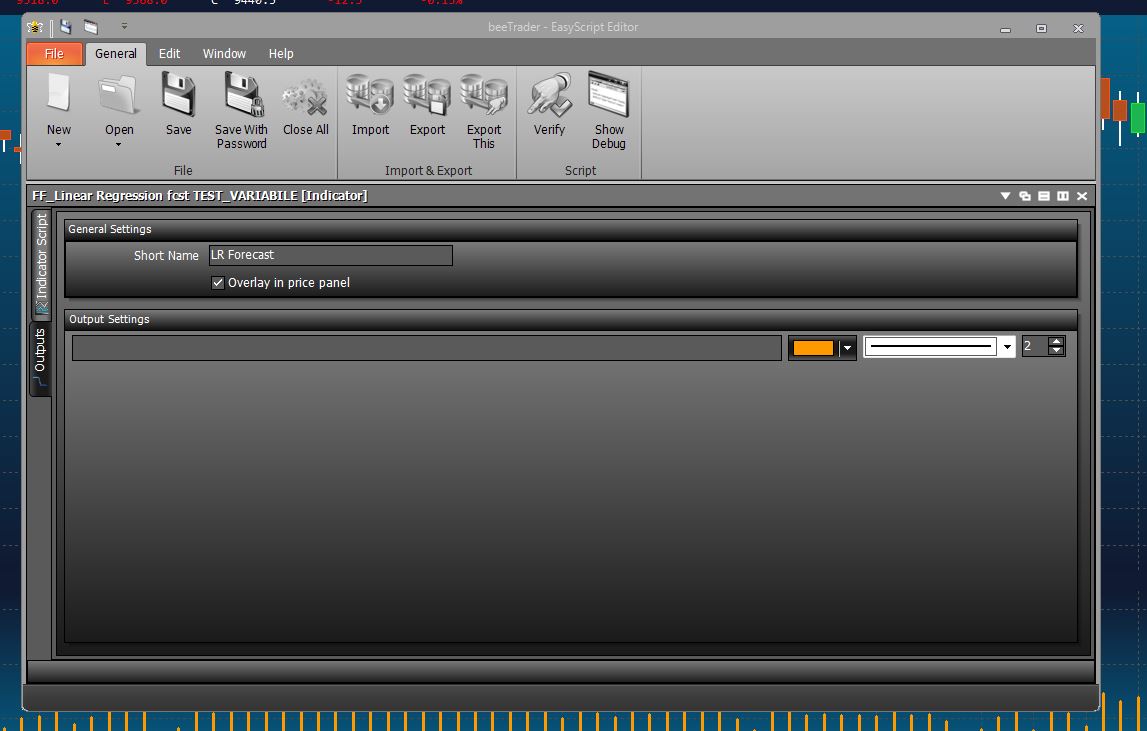This screenshot has width=1147, height=731.
Task: Click Save With Password icon
Action: point(241,95)
